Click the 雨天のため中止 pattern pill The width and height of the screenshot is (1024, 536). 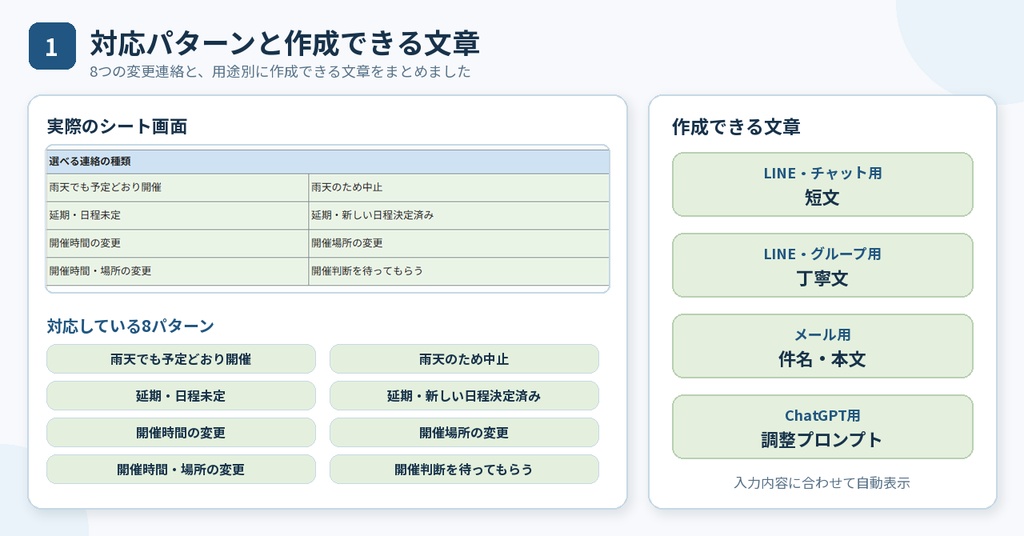[x=464, y=359]
